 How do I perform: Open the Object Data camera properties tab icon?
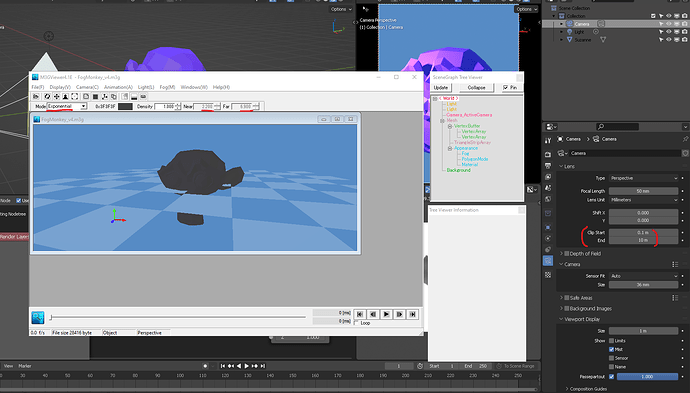pyautogui.click(x=548, y=261)
